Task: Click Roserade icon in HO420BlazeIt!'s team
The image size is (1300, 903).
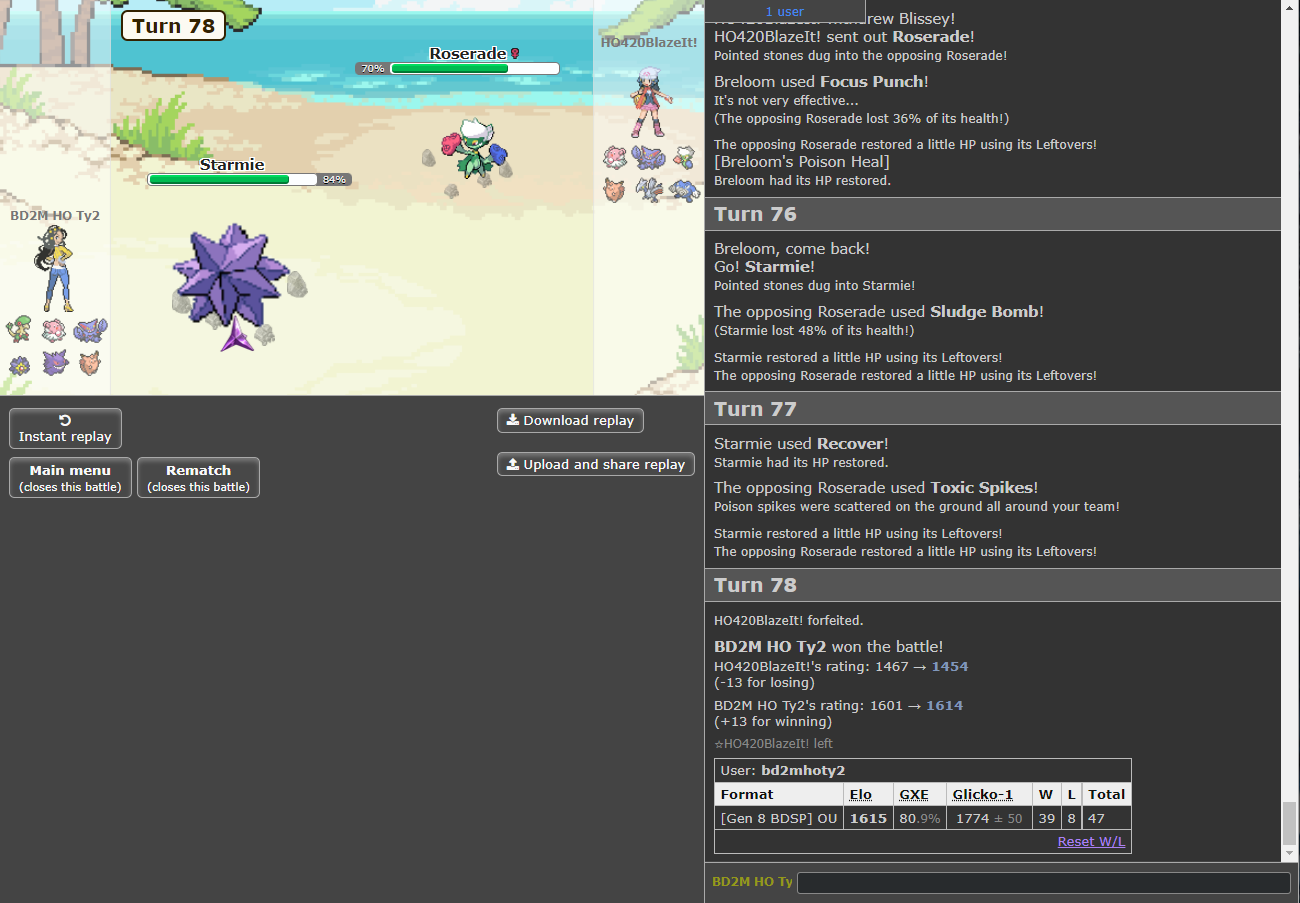Action: pos(685,157)
